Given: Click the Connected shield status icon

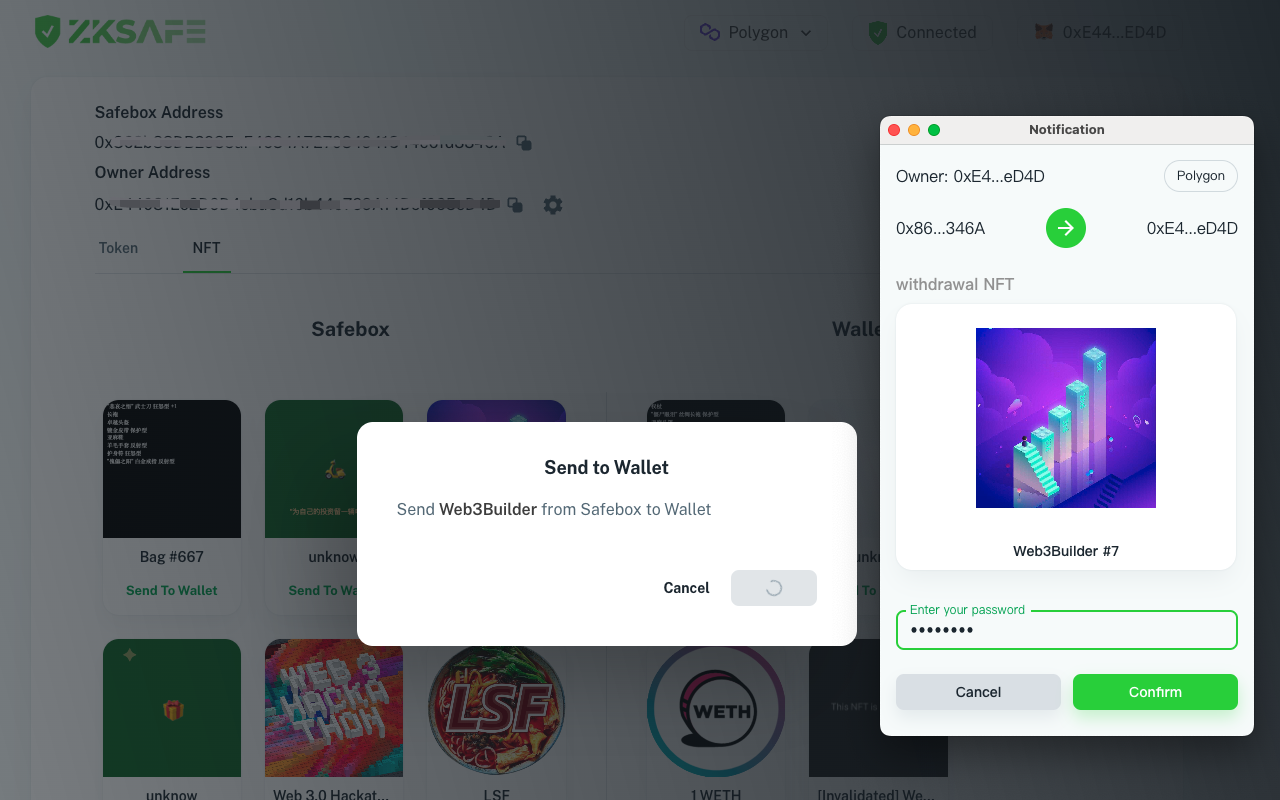Looking at the screenshot, I should [x=877, y=33].
